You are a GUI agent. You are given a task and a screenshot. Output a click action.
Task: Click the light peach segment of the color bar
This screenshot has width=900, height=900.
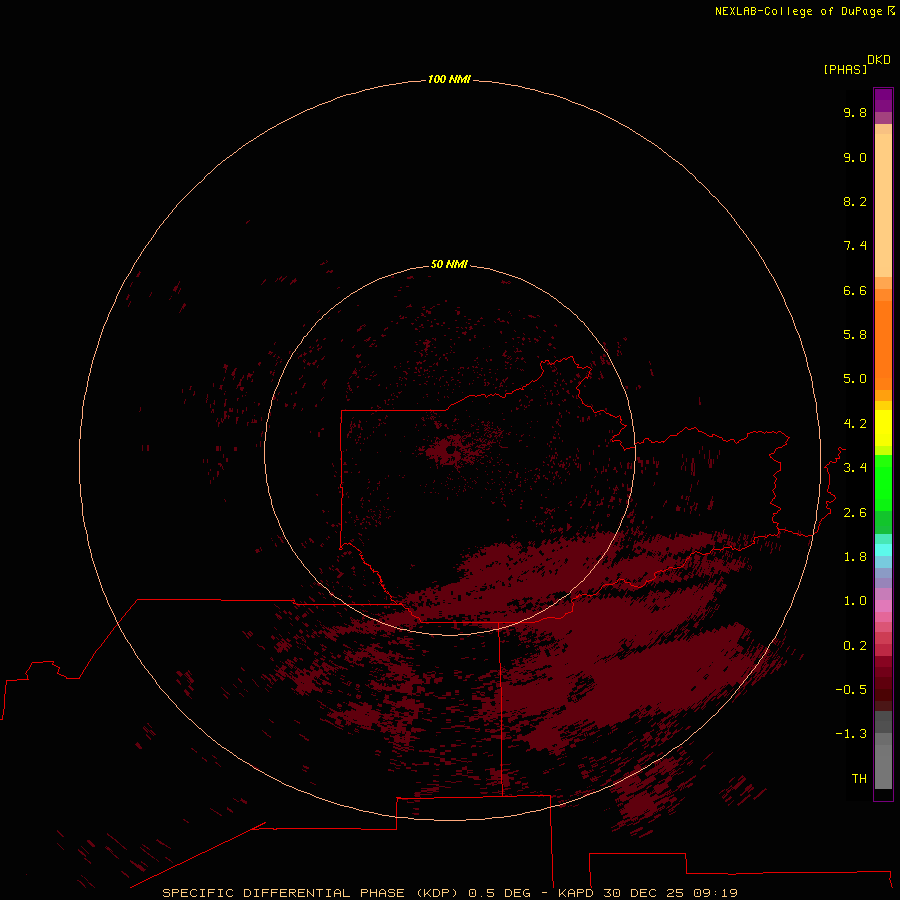click(883, 205)
